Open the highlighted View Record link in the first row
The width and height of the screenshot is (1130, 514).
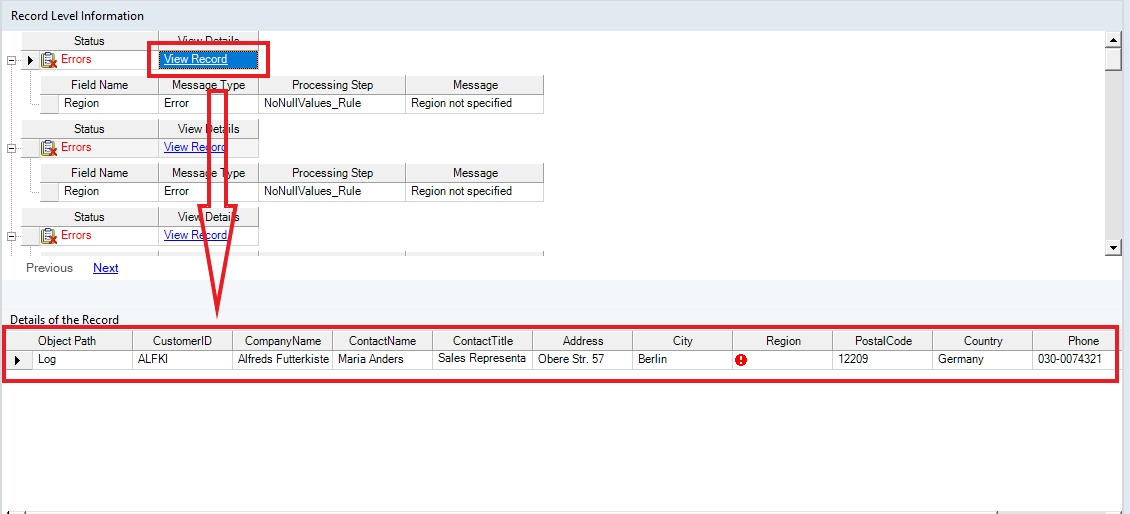[195, 60]
